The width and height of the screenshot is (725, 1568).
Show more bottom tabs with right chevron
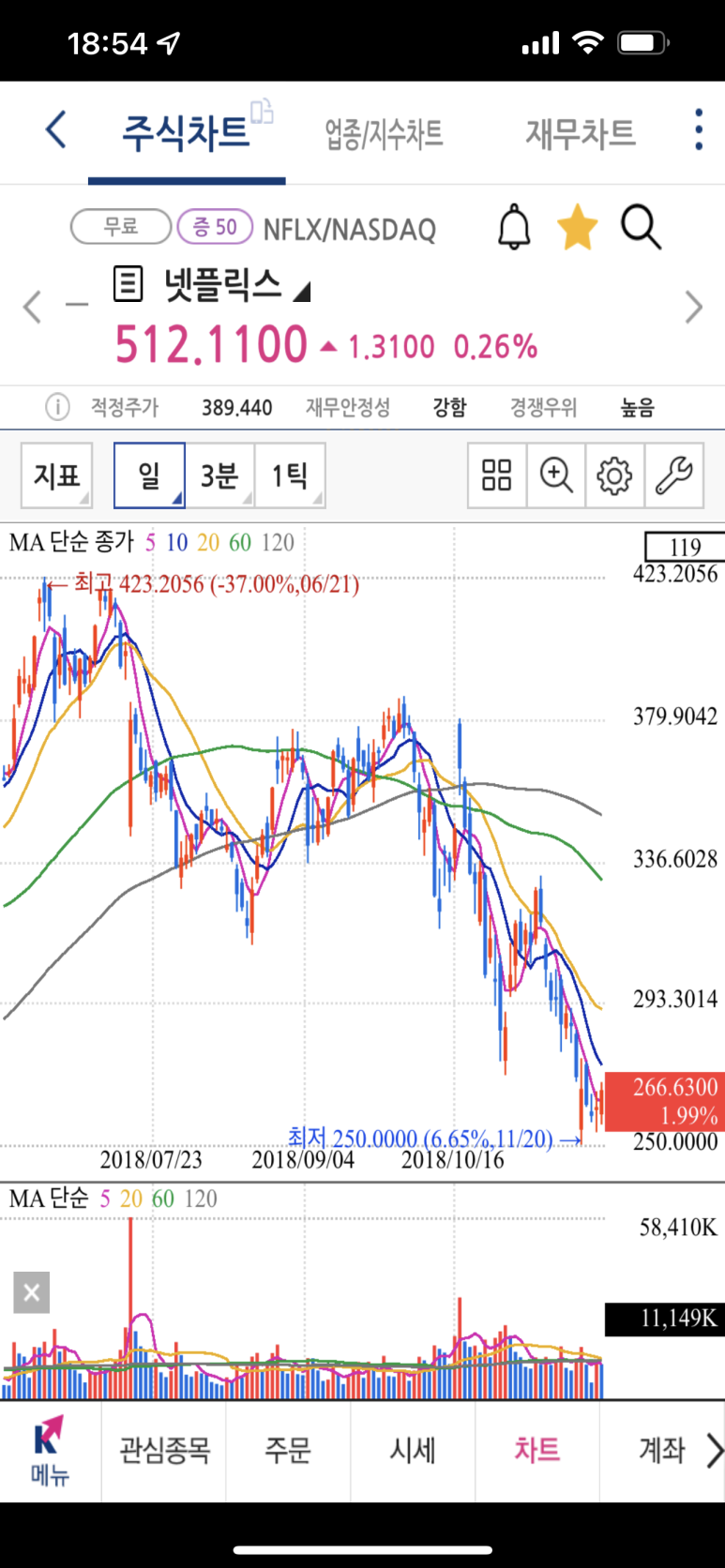[x=715, y=1451]
